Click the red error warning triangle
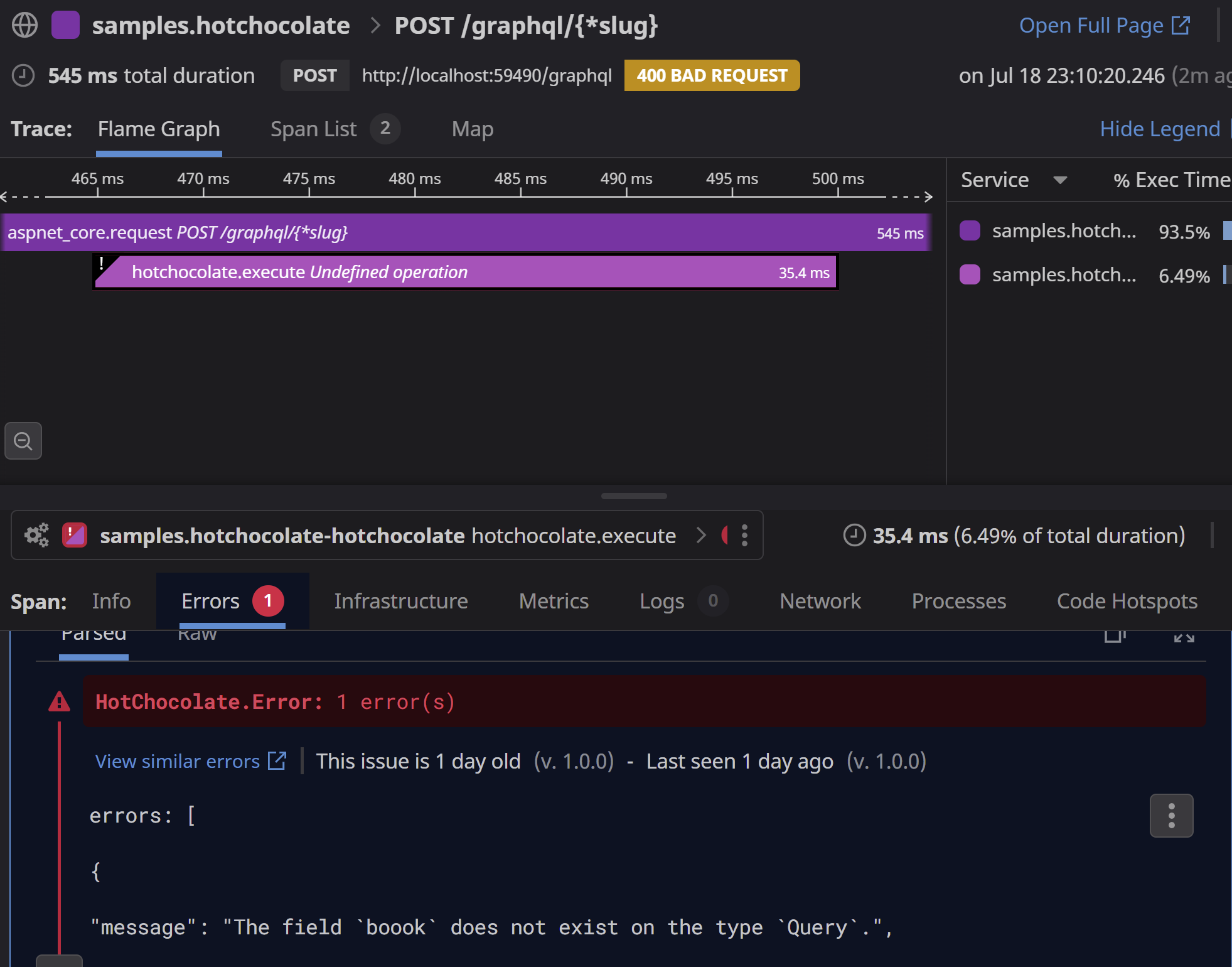Image resolution: width=1232 pixels, height=967 pixels. click(60, 701)
